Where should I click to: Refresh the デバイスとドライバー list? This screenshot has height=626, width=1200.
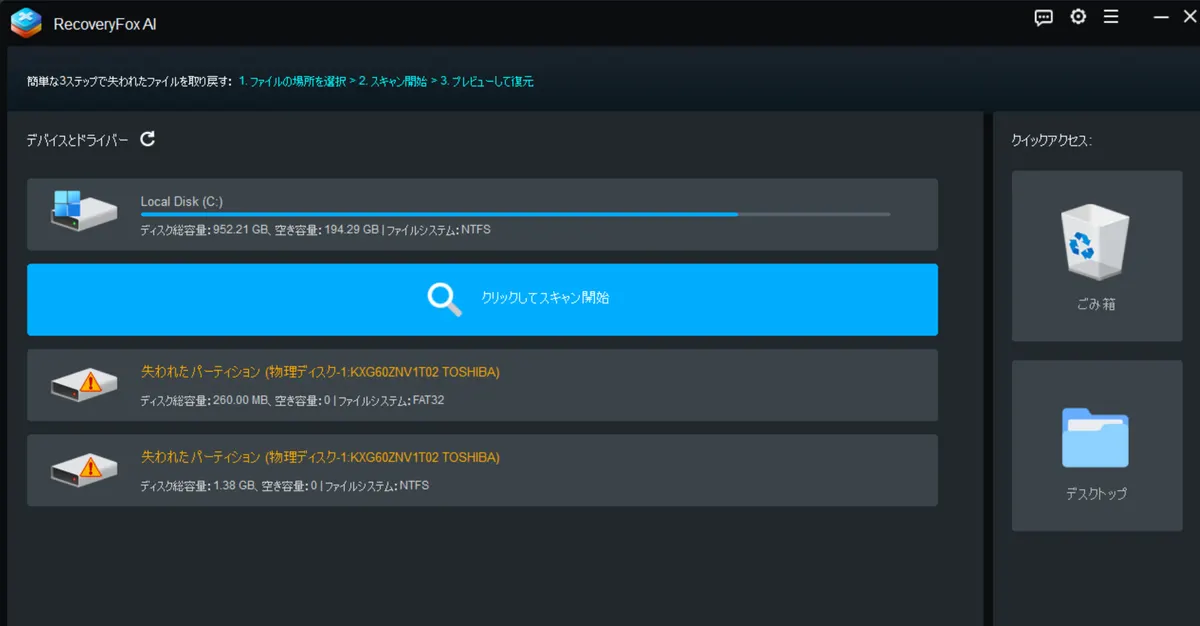click(148, 139)
